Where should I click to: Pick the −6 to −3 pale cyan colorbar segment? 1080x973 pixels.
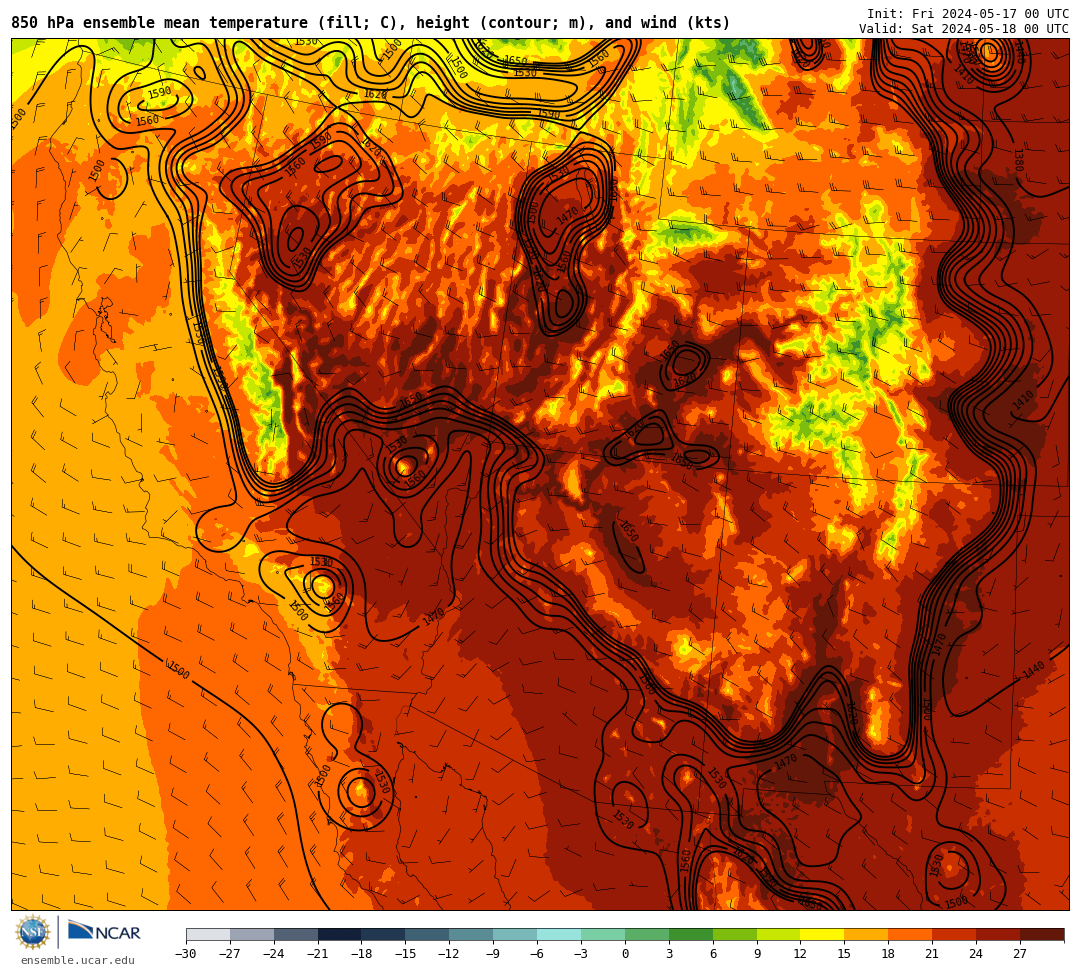point(559,934)
